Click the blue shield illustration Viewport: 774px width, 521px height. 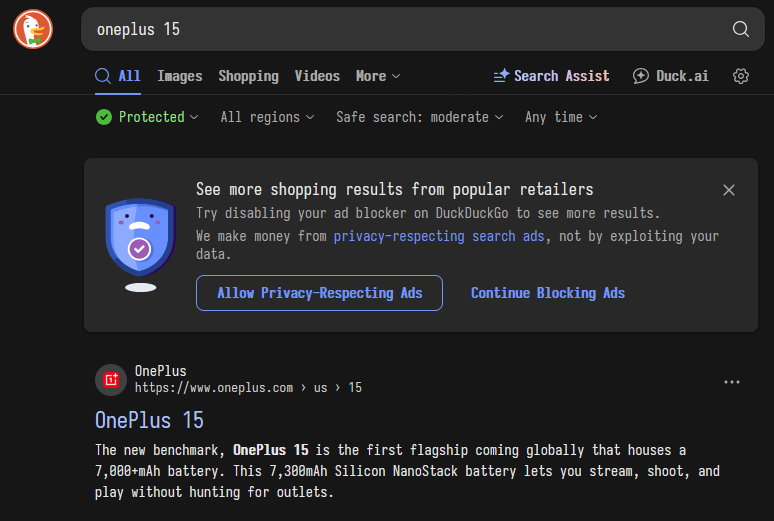(x=141, y=237)
